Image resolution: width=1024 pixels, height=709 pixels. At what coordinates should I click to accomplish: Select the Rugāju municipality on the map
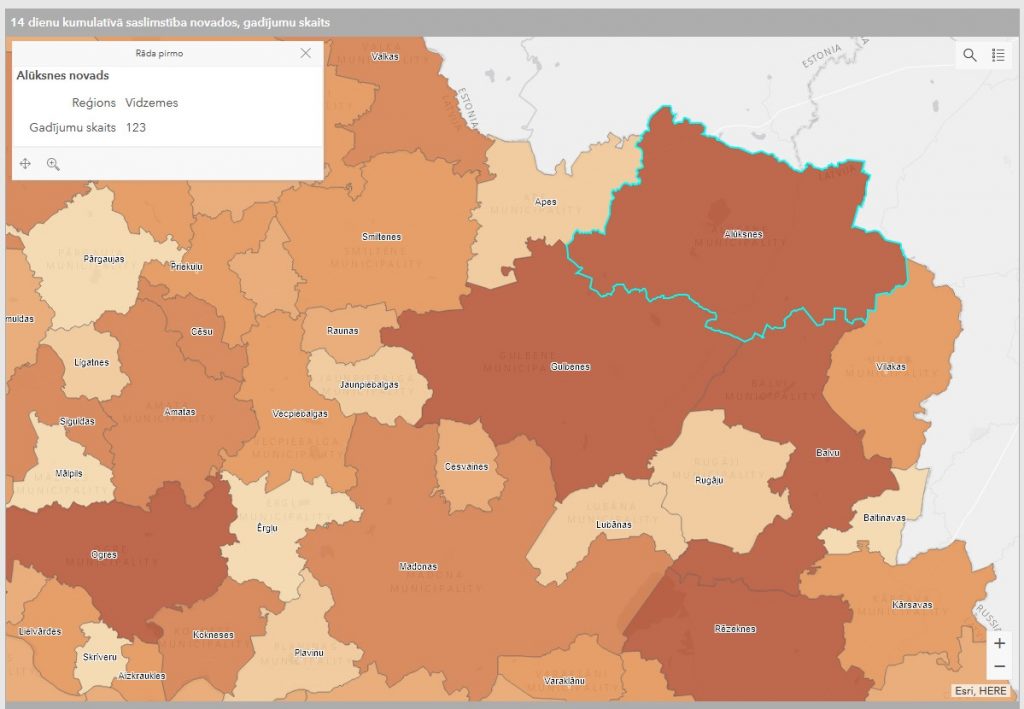708,481
